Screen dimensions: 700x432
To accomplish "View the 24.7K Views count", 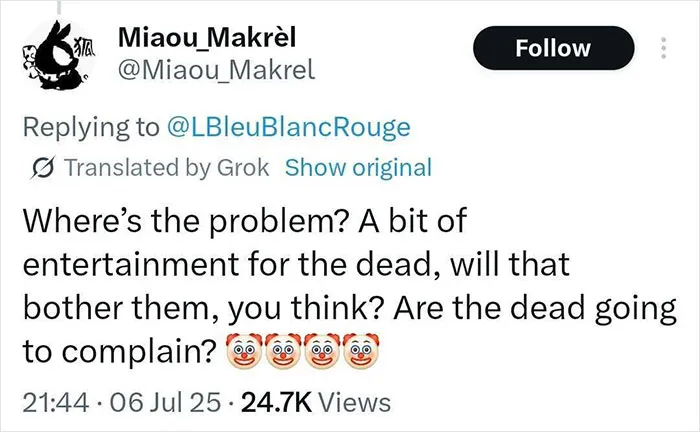I will 316,402.
